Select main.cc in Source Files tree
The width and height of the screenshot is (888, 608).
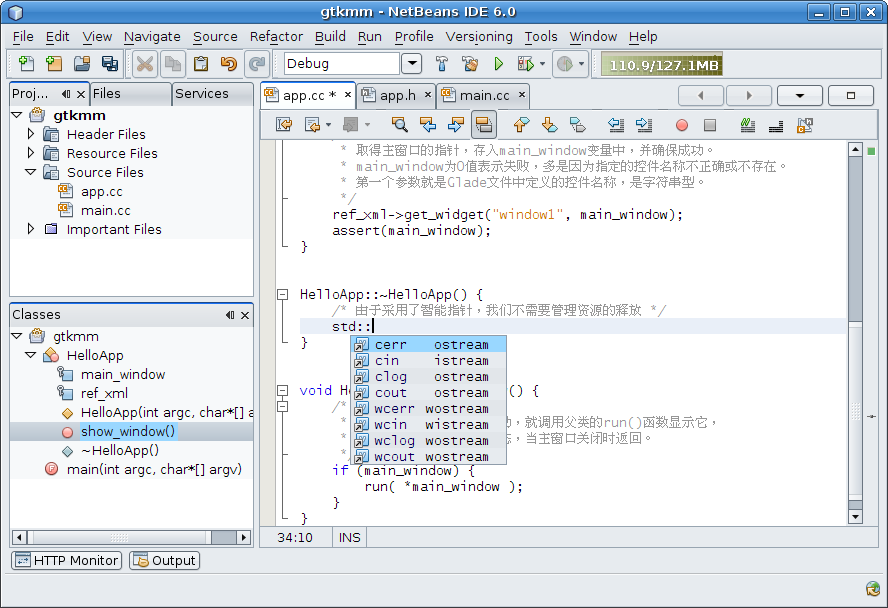(x=105, y=210)
